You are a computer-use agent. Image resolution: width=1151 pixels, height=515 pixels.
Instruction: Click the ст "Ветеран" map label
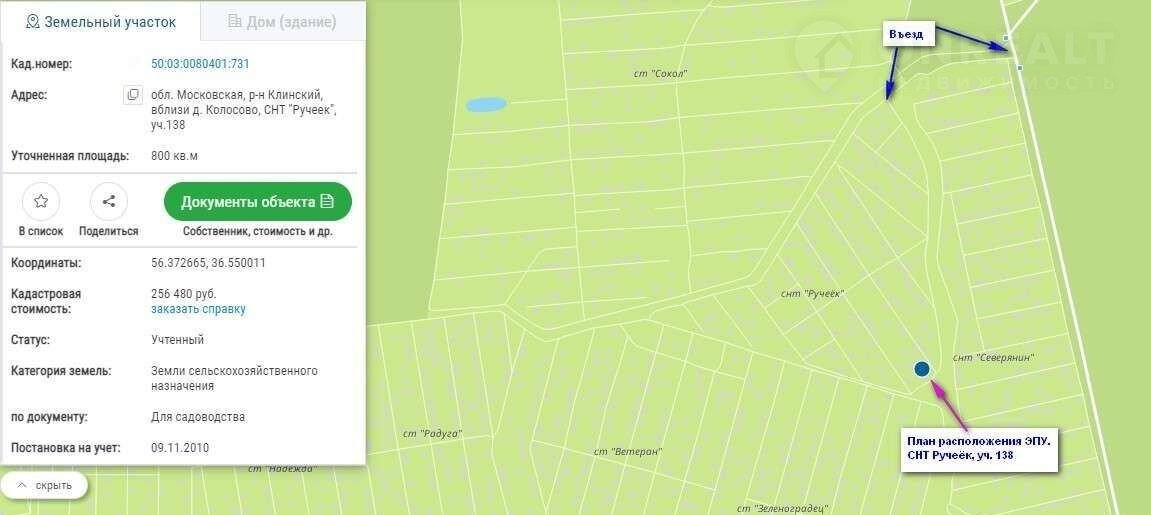(628, 452)
